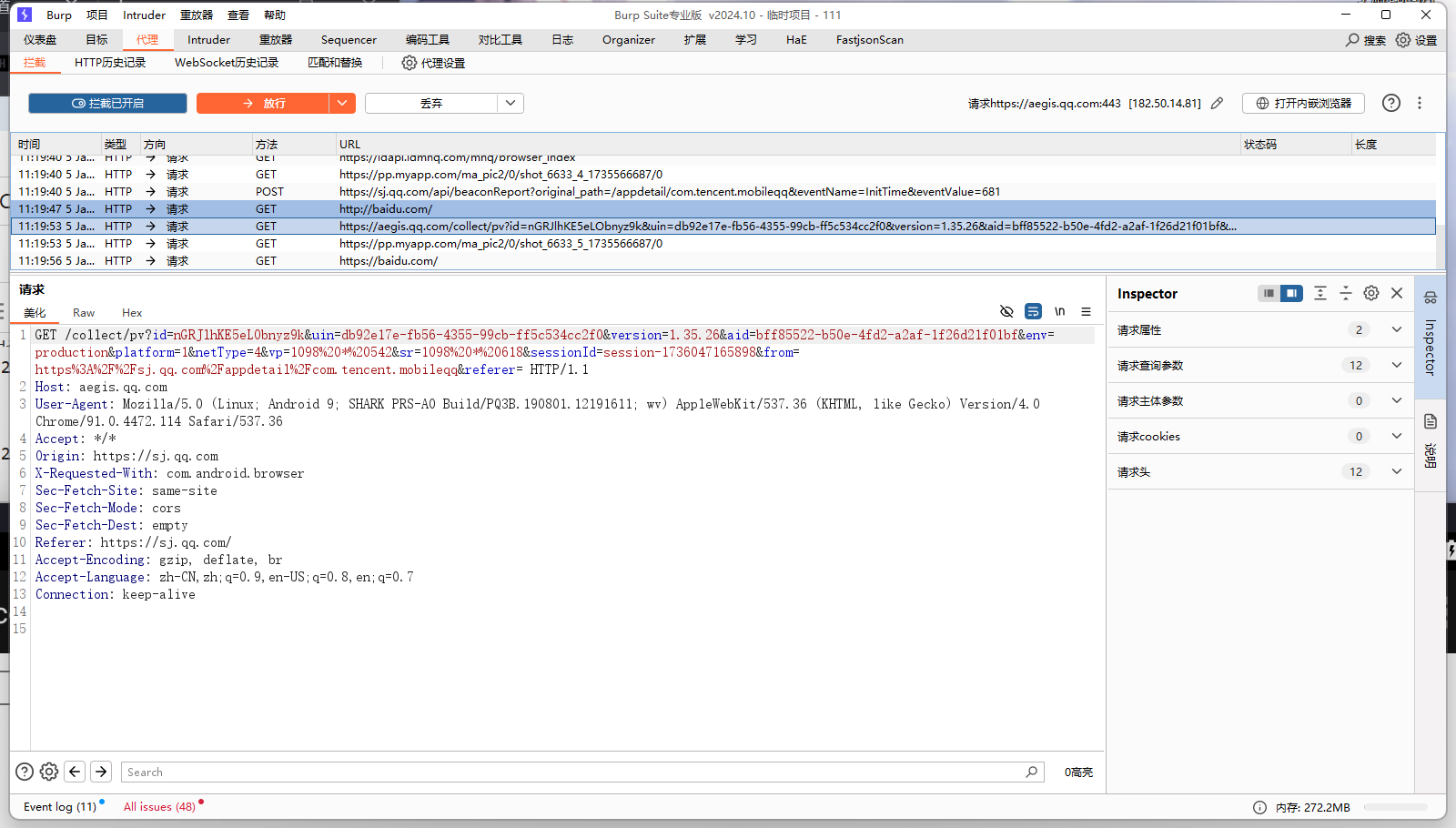Viewport: 1456px width, 828px height.
Task: Open the 帮助 menu
Action: click(275, 15)
